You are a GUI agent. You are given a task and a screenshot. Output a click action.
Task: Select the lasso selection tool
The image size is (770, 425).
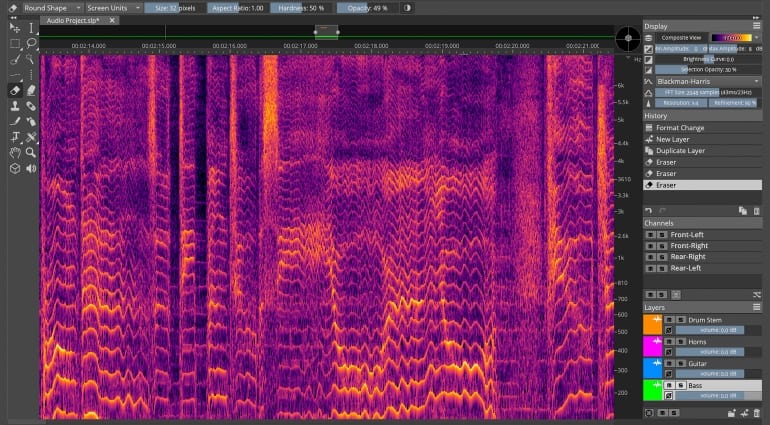[31, 44]
